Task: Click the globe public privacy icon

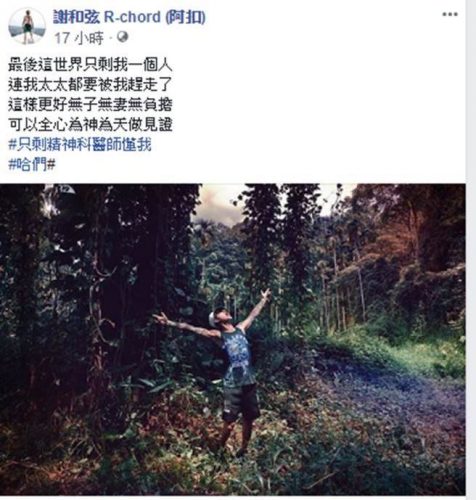Action: pyautogui.click(x=122, y=37)
